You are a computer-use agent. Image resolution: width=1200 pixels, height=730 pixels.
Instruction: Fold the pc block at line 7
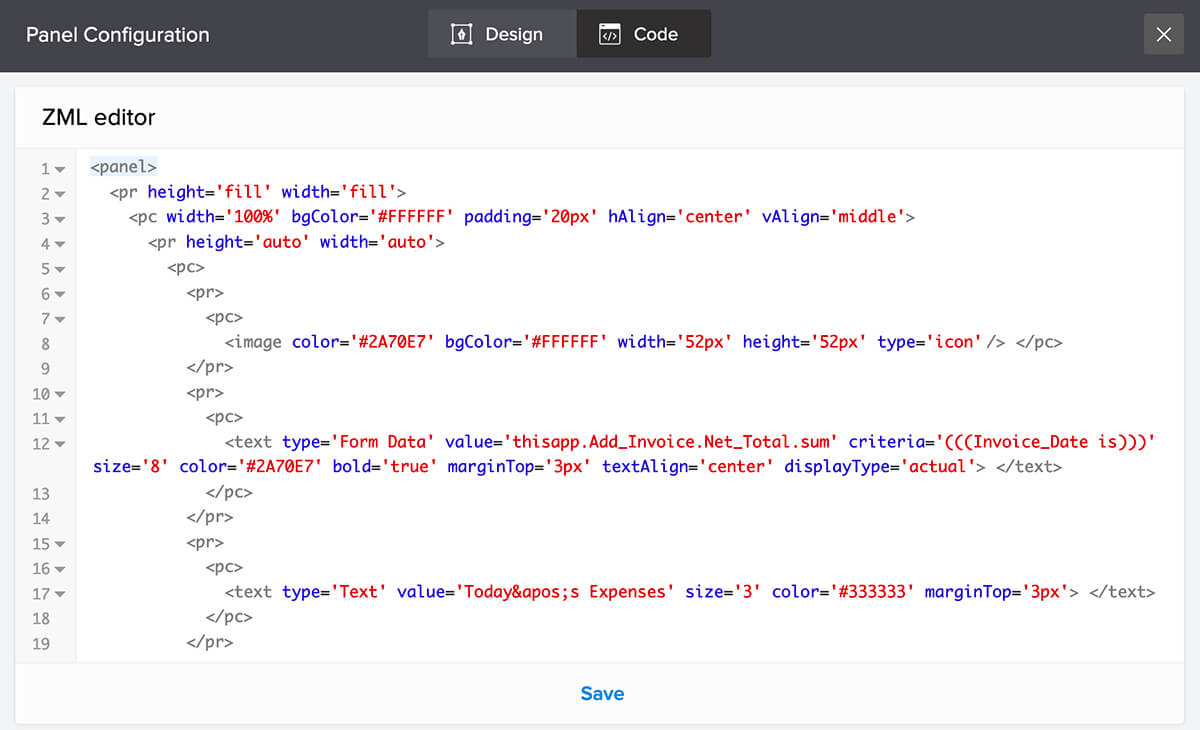(x=60, y=320)
